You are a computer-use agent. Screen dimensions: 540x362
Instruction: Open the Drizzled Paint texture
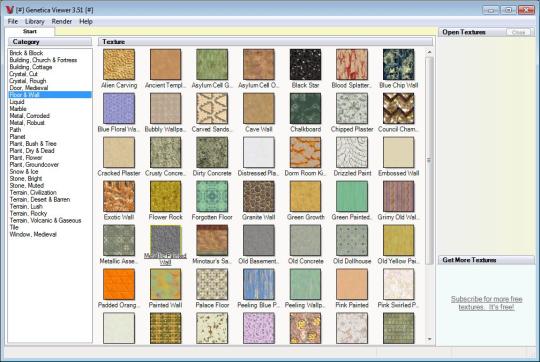pyautogui.click(x=352, y=153)
